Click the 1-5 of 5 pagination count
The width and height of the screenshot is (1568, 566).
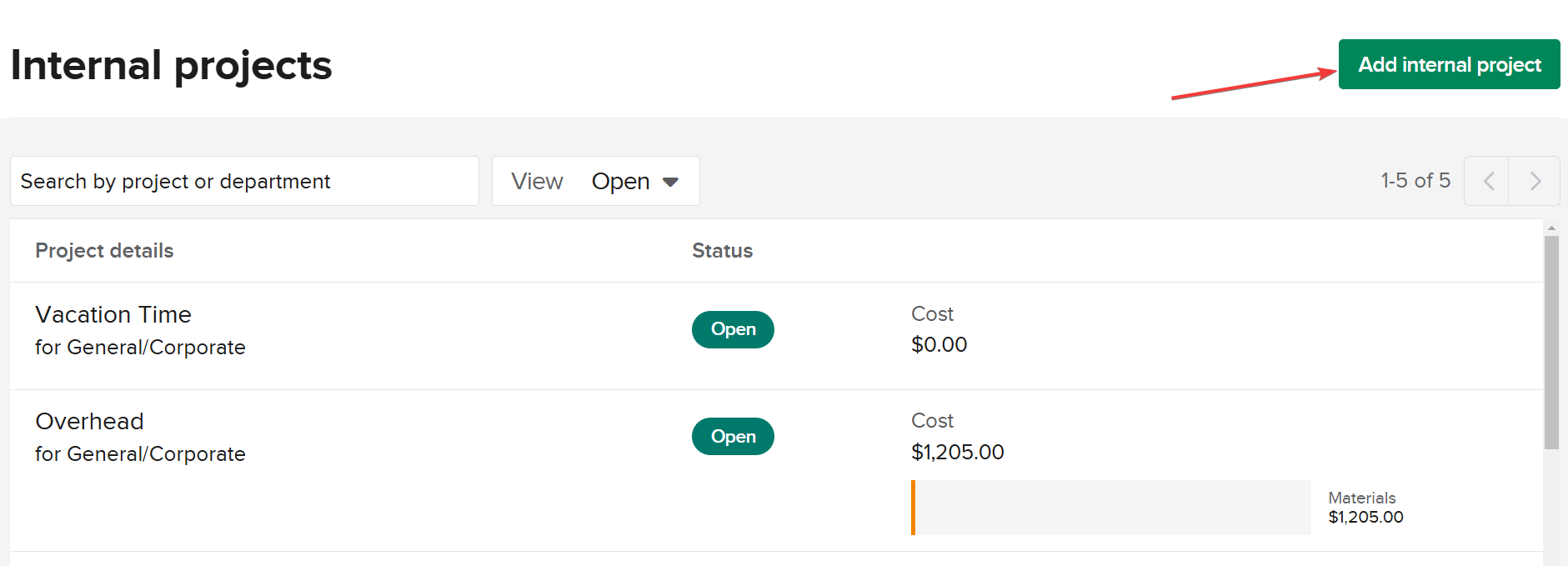[x=1415, y=181]
